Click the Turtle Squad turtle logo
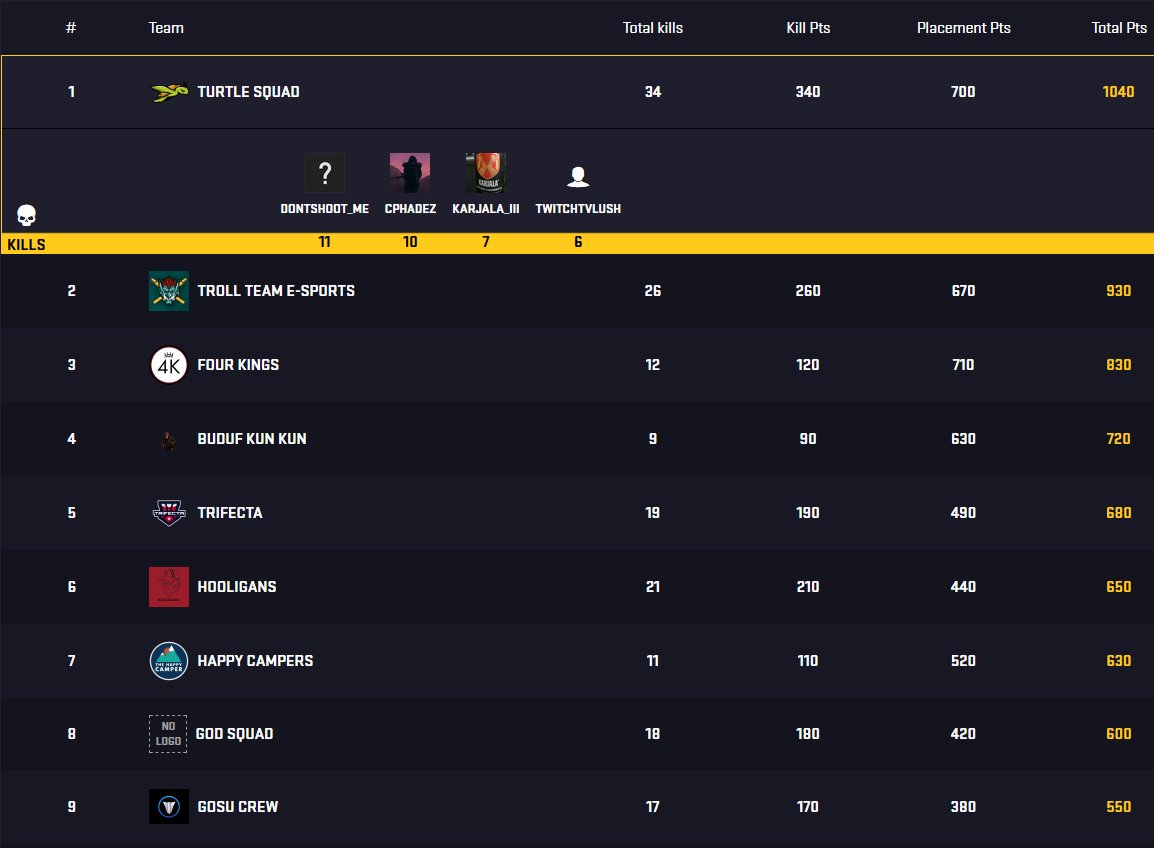The height and width of the screenshot is (848, 1154). 169,92
